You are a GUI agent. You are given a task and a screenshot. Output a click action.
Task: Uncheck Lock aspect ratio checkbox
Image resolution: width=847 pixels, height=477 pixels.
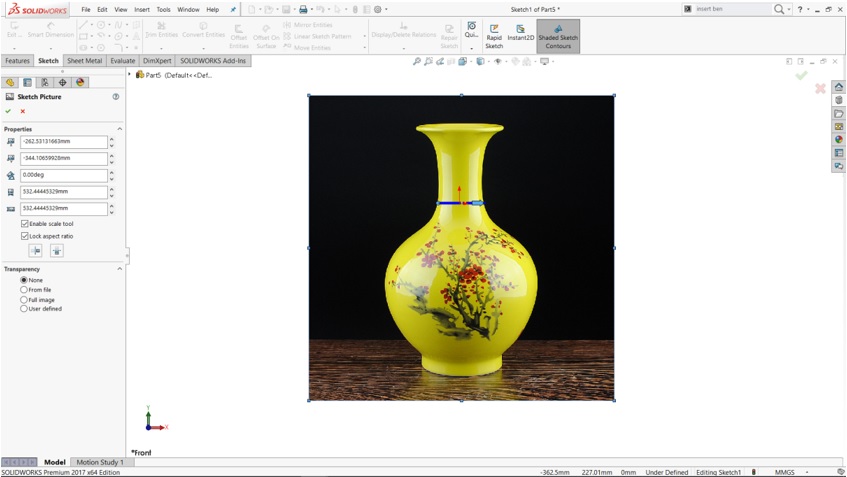tap(25, 236)
